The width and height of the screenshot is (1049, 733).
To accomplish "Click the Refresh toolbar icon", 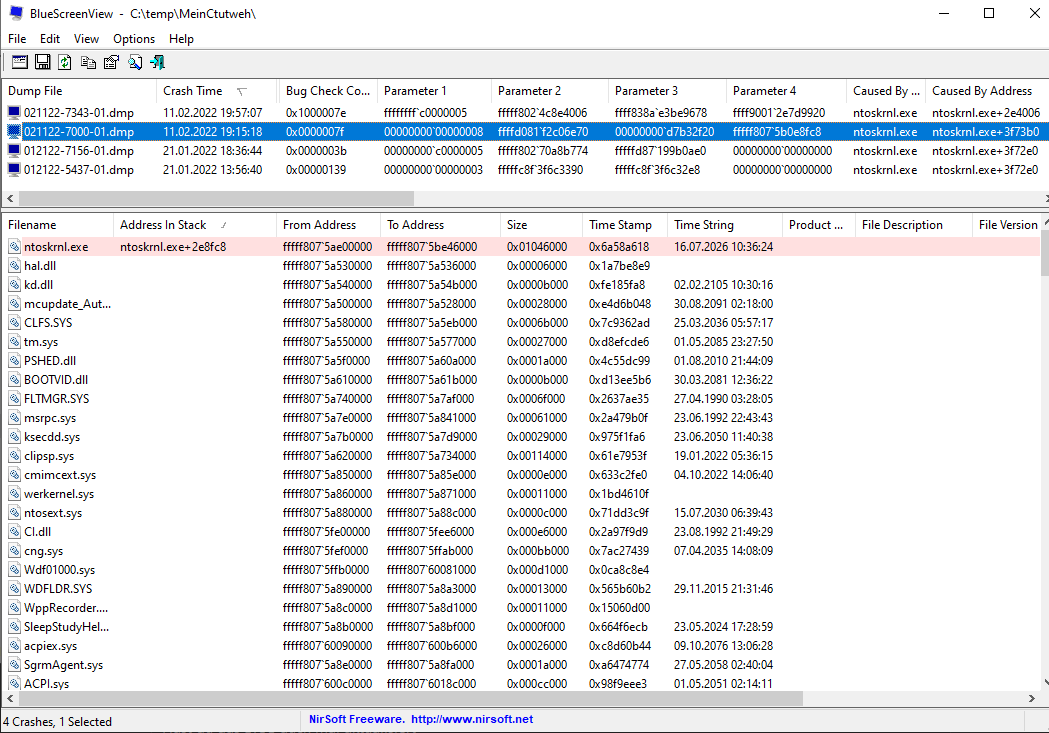I will [65, 62].
